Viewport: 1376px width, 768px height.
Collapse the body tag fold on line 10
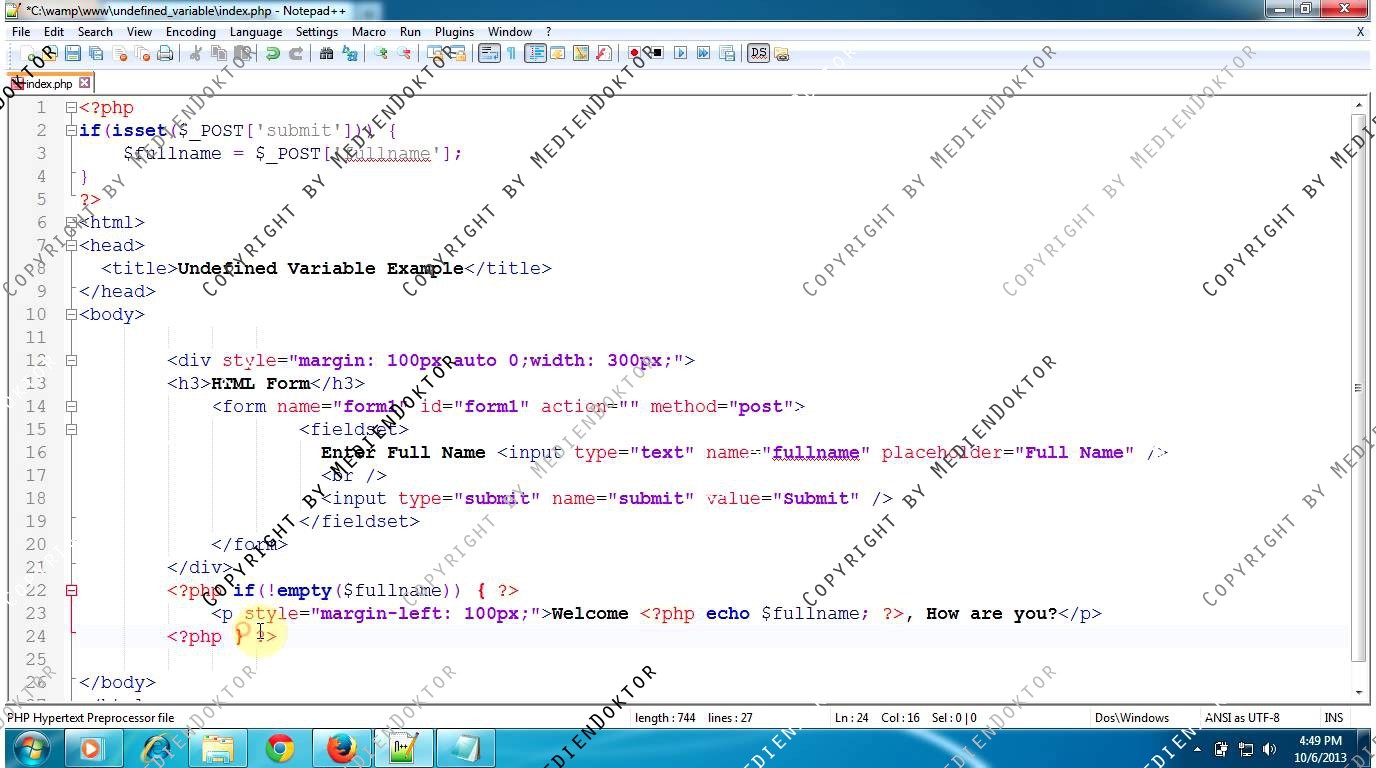coord(71,314)
